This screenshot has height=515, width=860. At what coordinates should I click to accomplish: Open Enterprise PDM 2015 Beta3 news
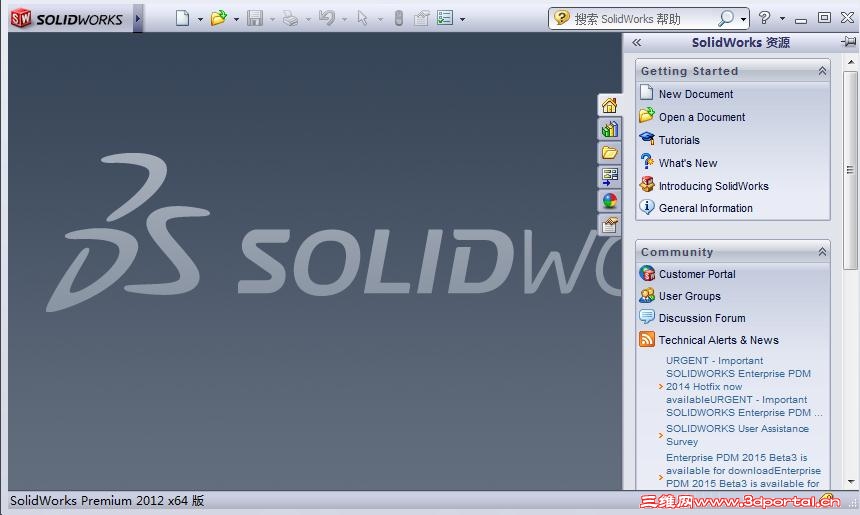click(x=743, y=471)
